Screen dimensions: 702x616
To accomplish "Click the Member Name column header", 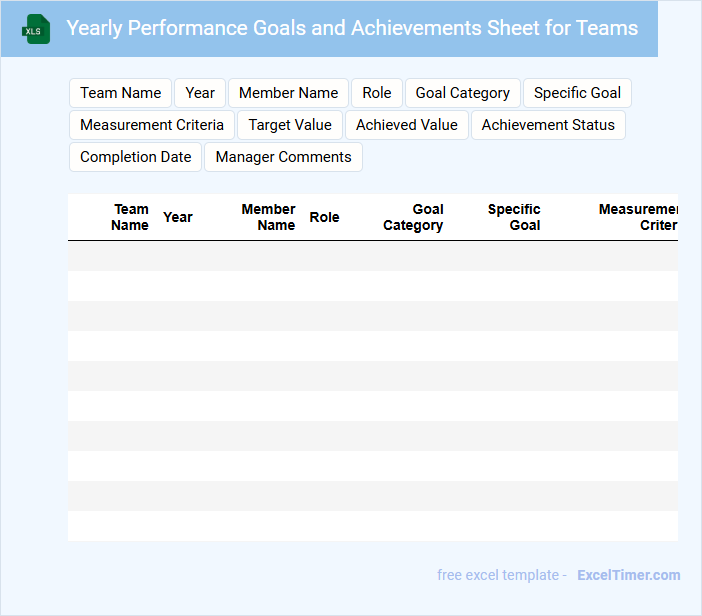I will (268, 217).
